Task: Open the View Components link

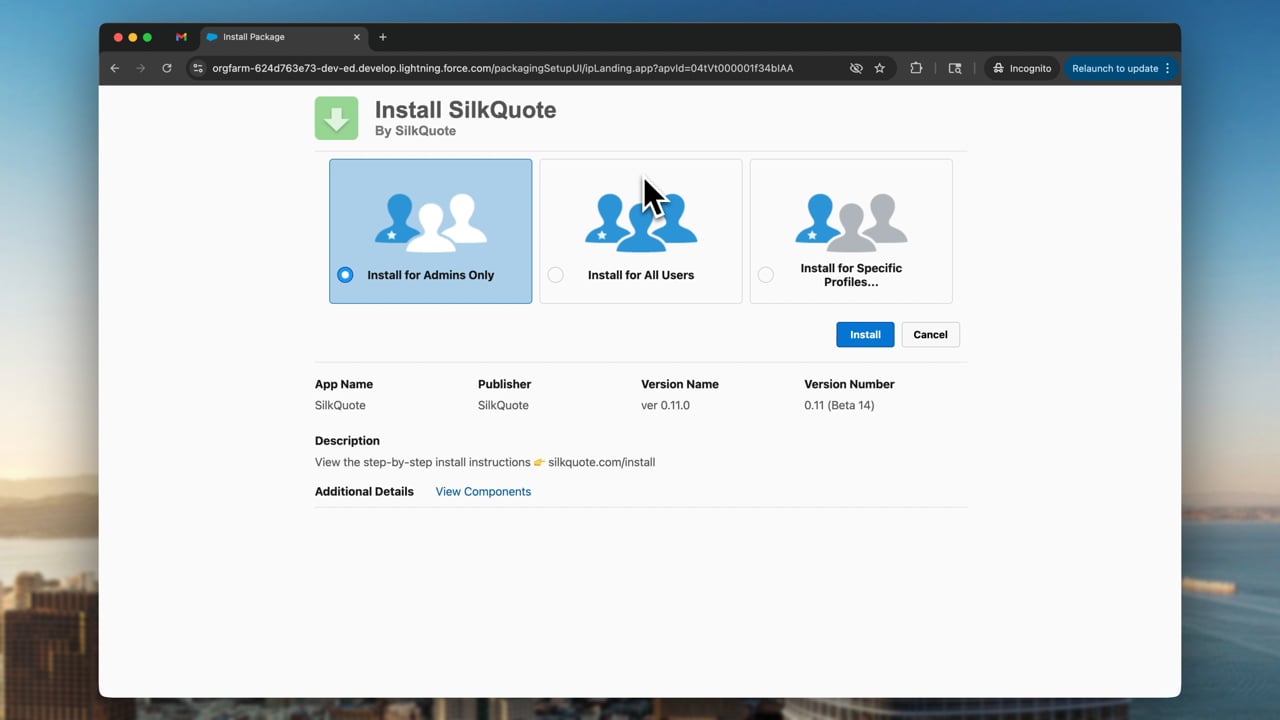Action: coord(483,491)
